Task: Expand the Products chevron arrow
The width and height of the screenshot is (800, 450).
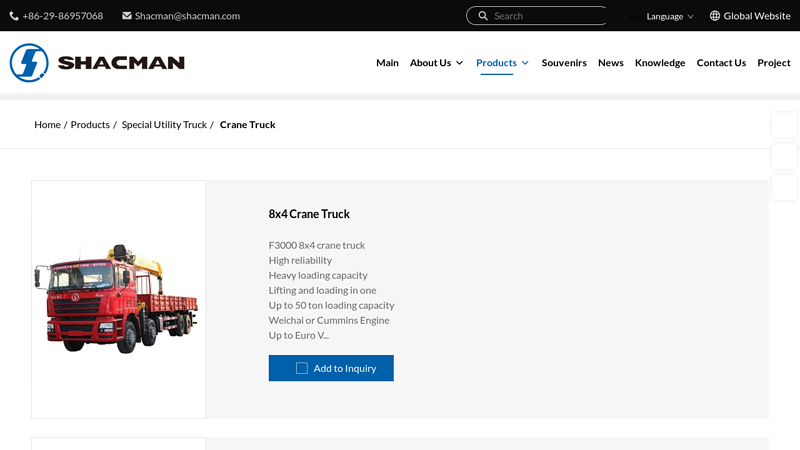Action: click(x=525, y=63)
